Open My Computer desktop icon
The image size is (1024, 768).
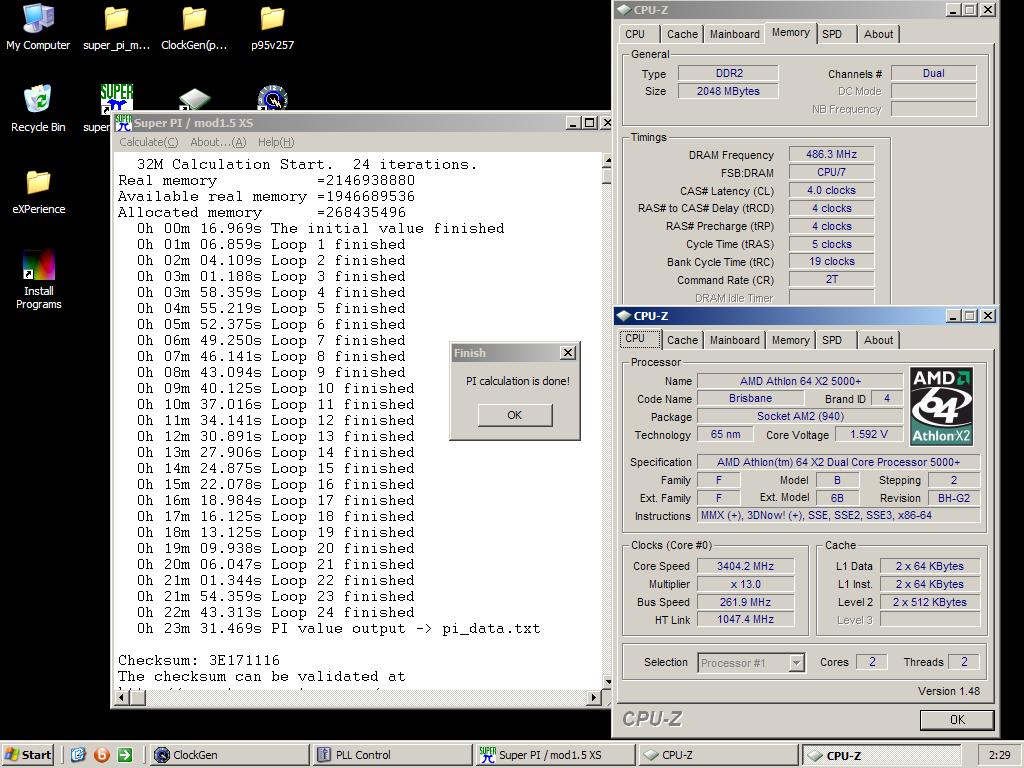point(38,26)
